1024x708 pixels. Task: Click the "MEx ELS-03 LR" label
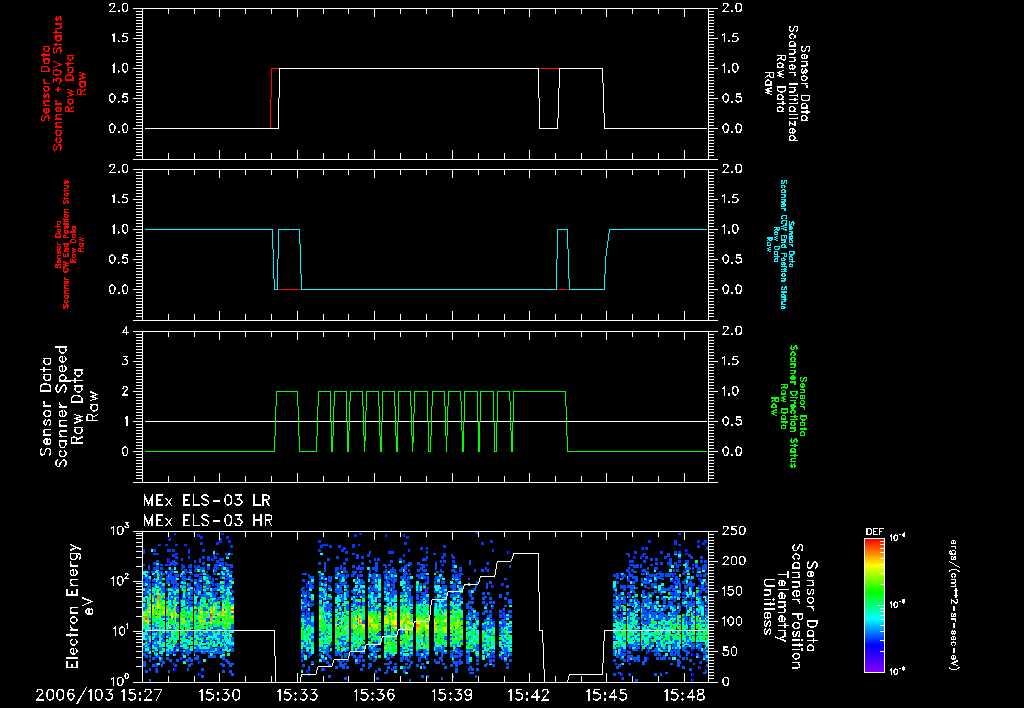206,501
